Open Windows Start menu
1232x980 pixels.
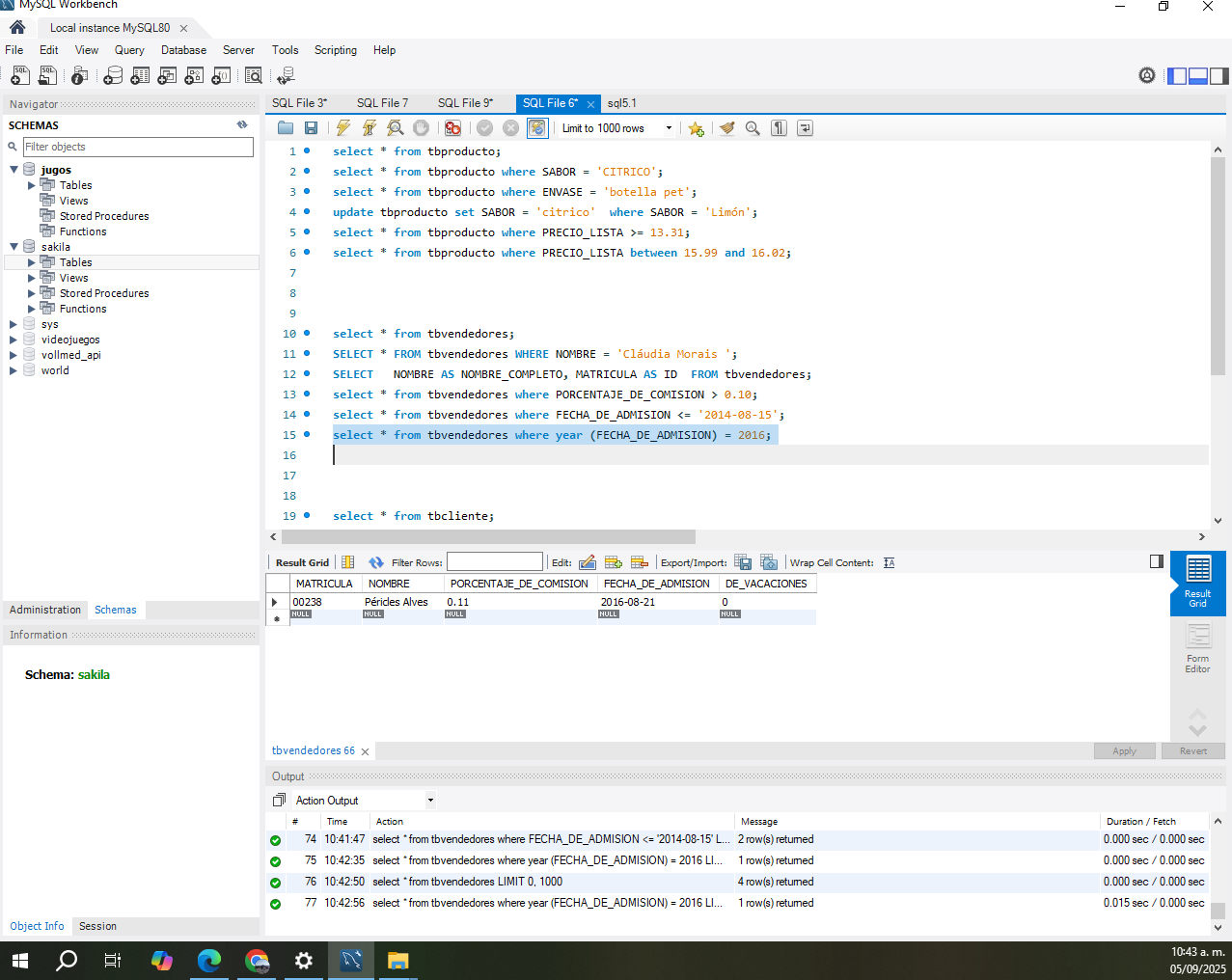click(20, 961)
